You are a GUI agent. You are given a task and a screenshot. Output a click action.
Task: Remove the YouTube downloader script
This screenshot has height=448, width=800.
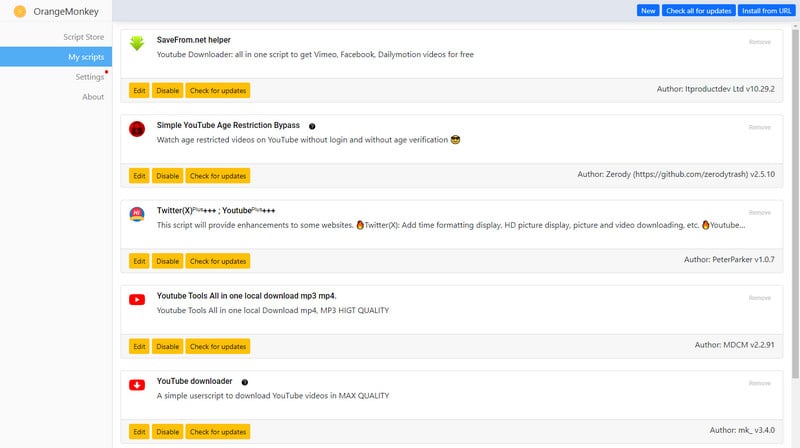click(760, 383)
